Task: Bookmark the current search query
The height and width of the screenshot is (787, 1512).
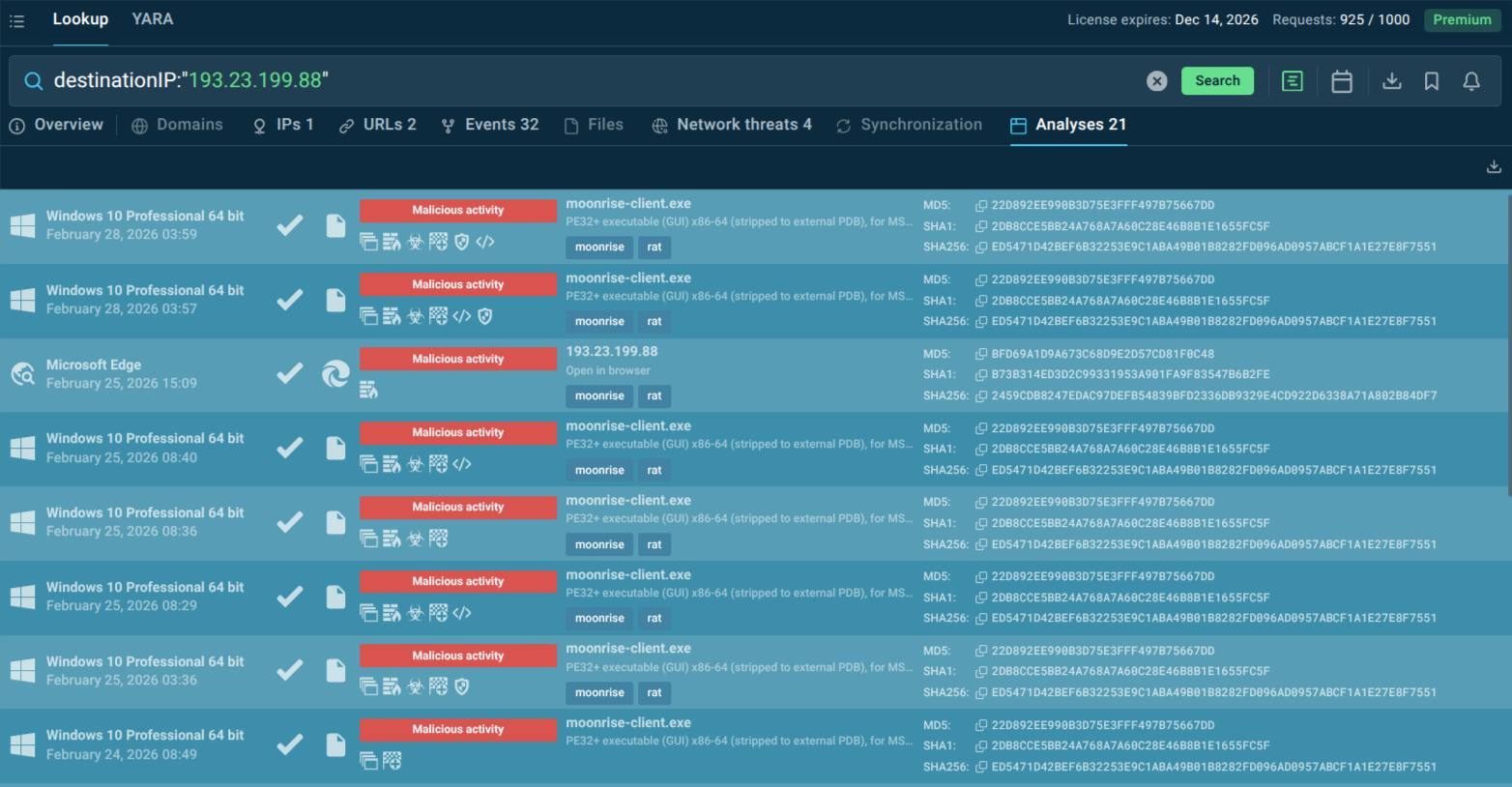Action: (x=1432, y=81)
